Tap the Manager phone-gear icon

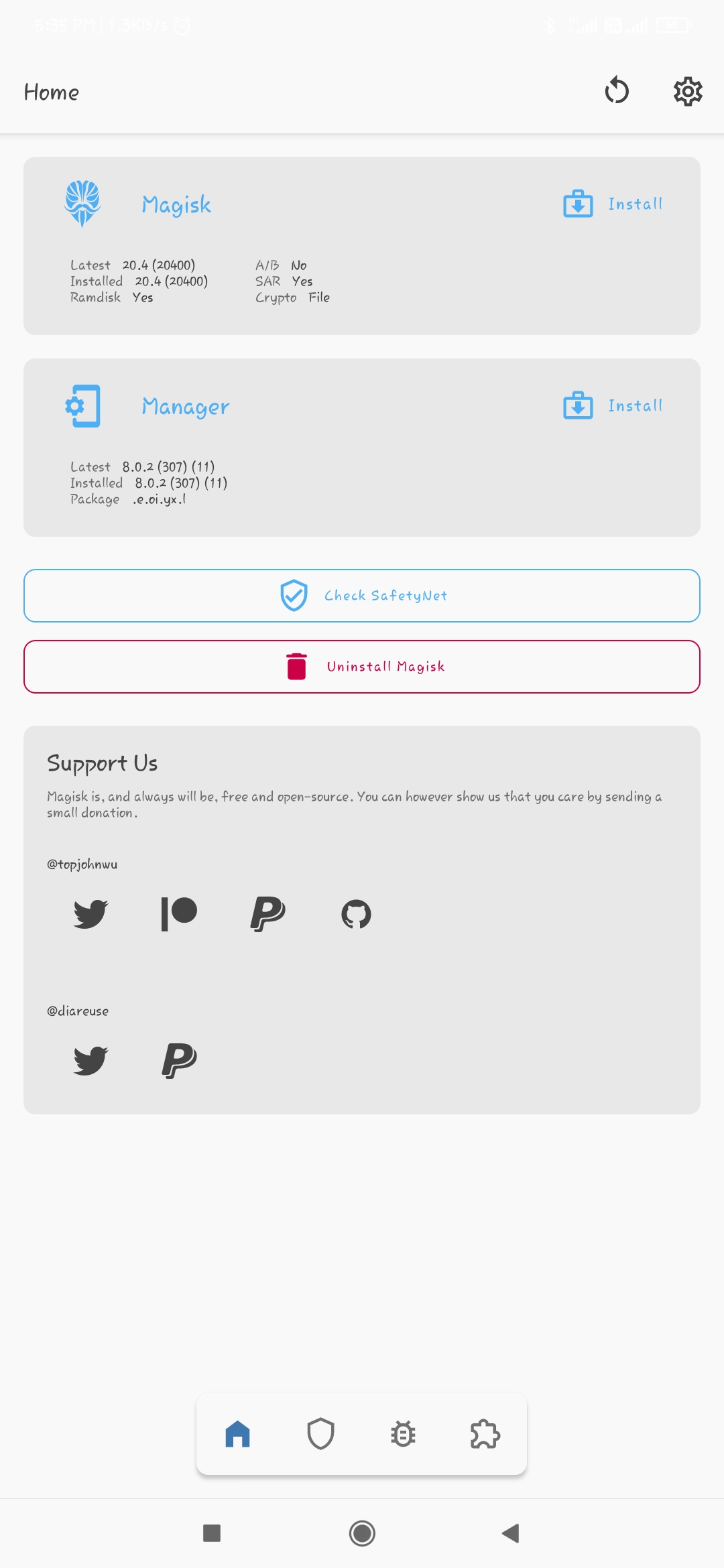click(83, 405)
